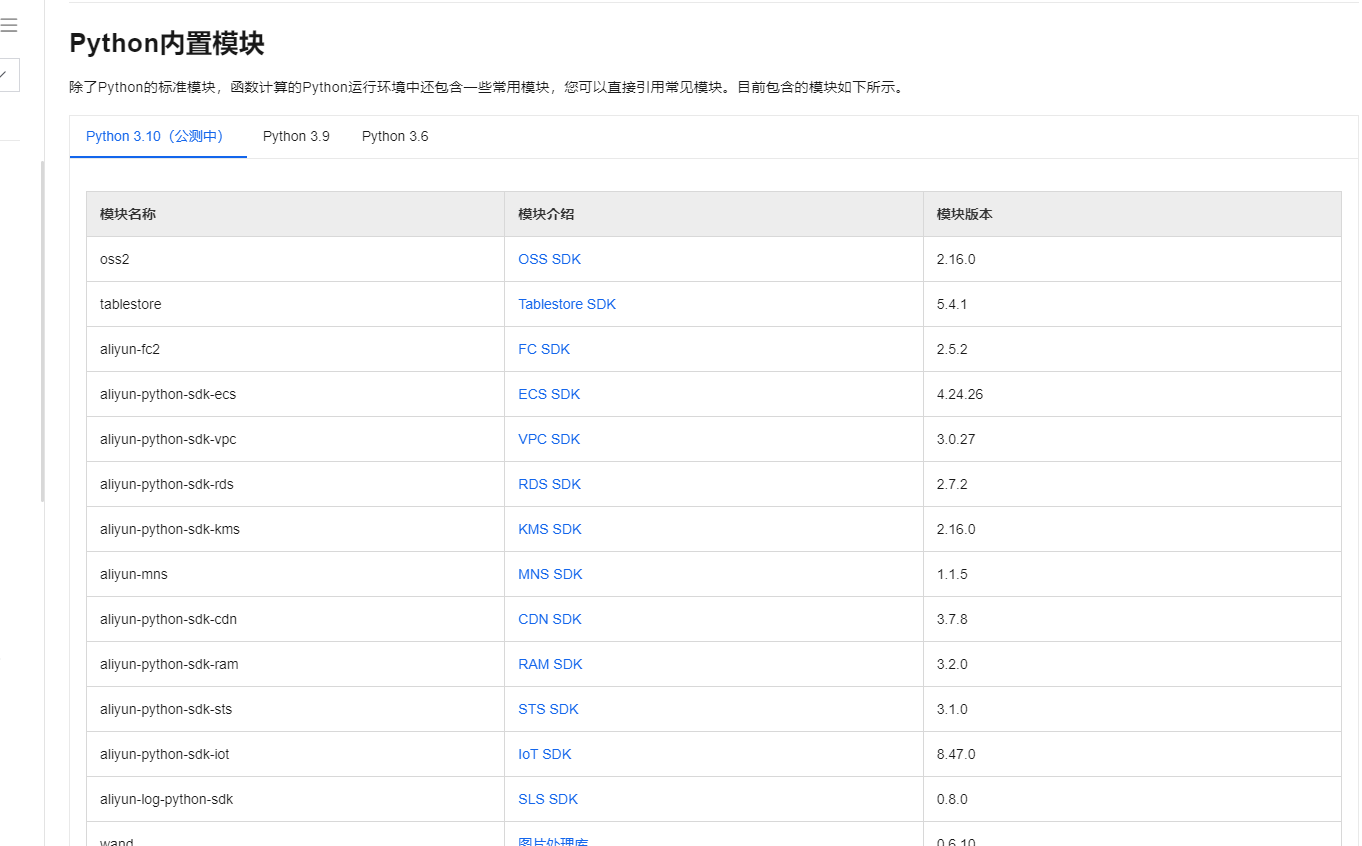Click version 4.24.26 in ECS row
Viewport: 1362px width, 846px height.
click(960, 394)
